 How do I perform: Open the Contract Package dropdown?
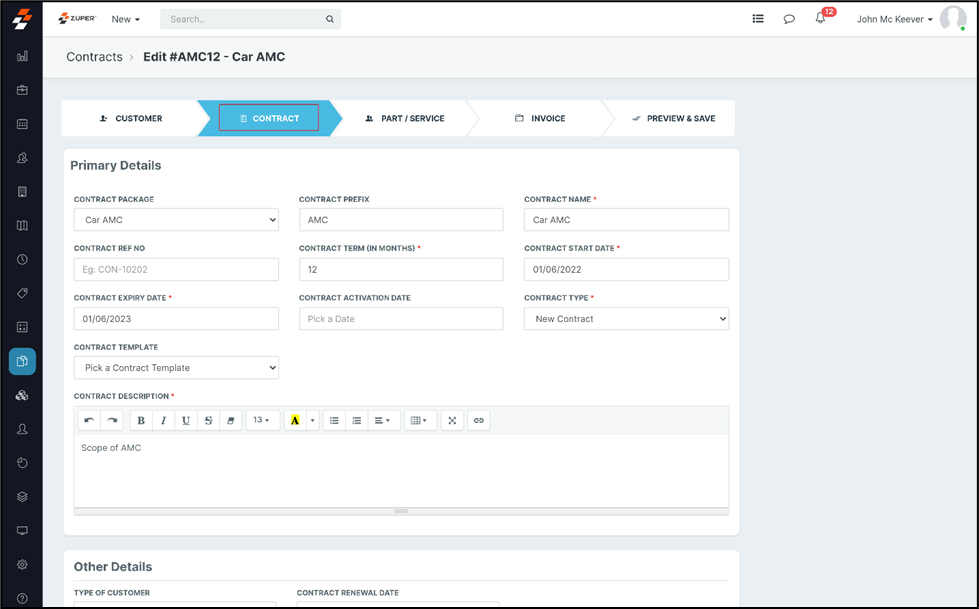pos(176,220)
